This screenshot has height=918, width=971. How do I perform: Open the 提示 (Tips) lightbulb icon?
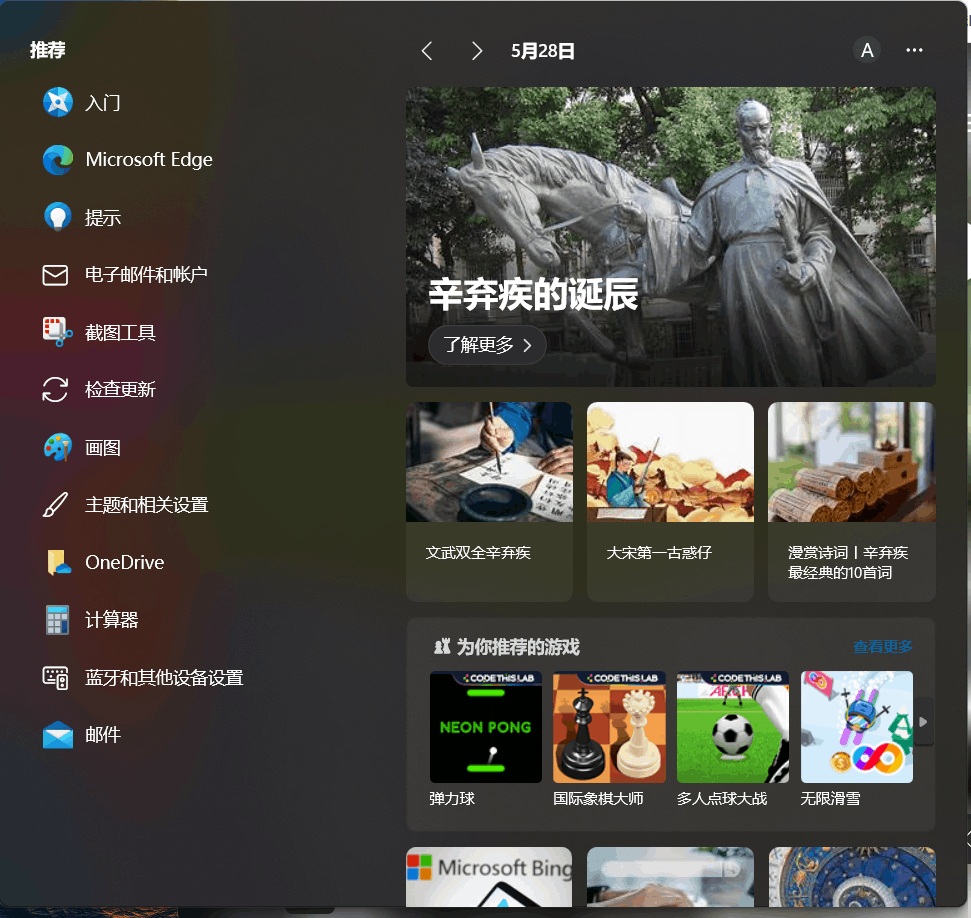(x=58, y=217)
